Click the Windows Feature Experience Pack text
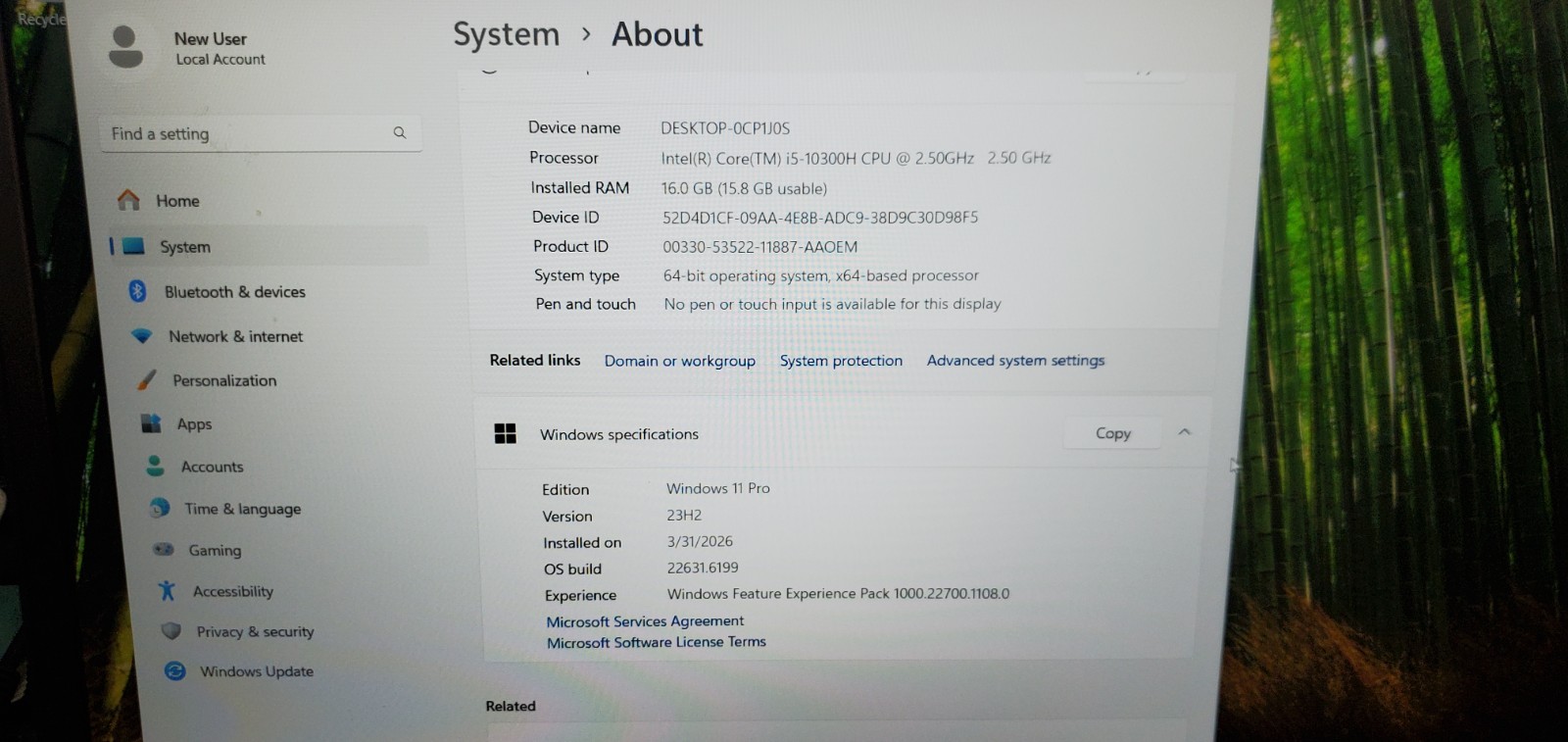Screen dimensions: 1568x742 [838, 594]
